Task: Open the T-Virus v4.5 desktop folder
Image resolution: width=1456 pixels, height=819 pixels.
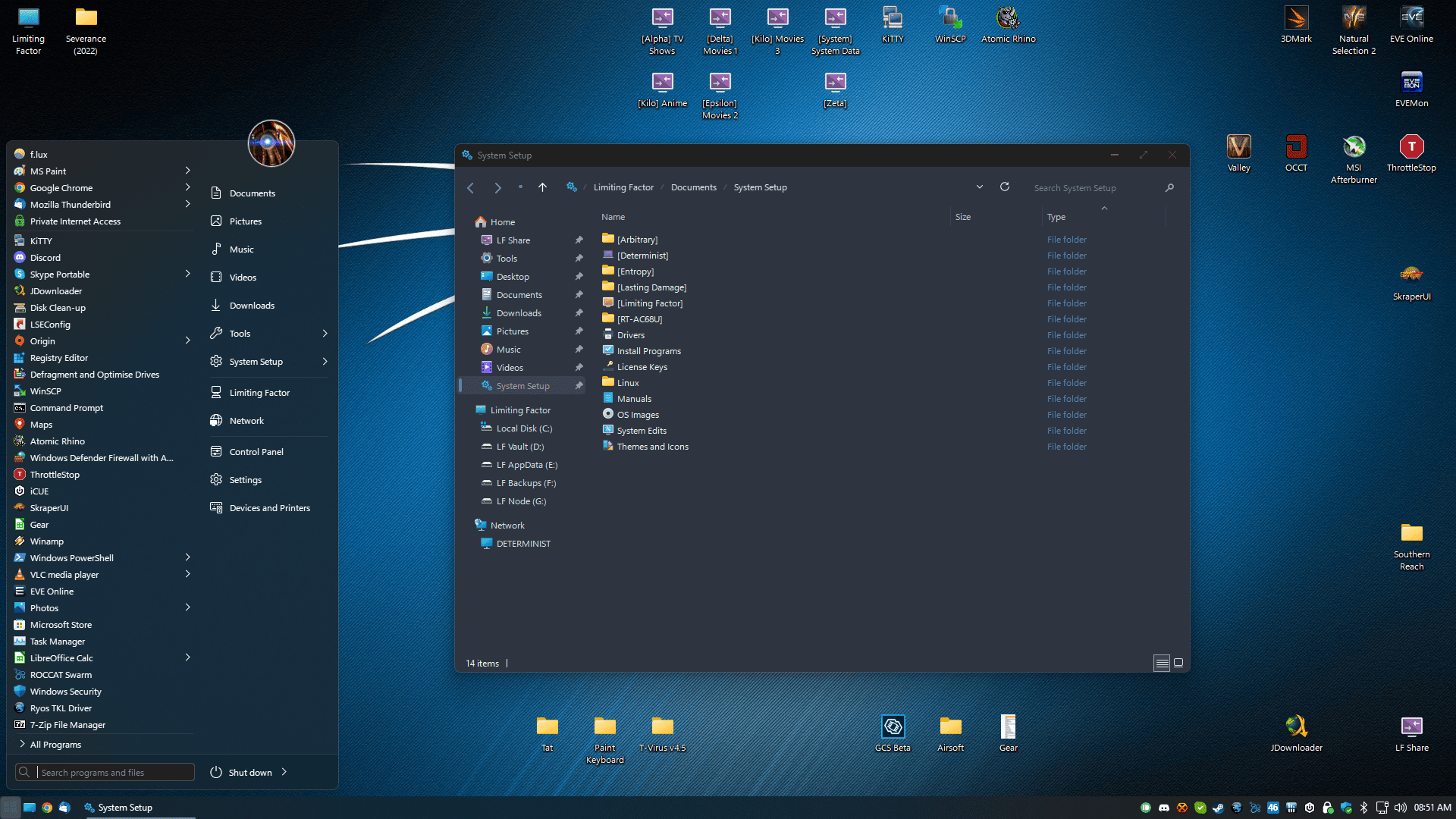Action: click(662, 733)
